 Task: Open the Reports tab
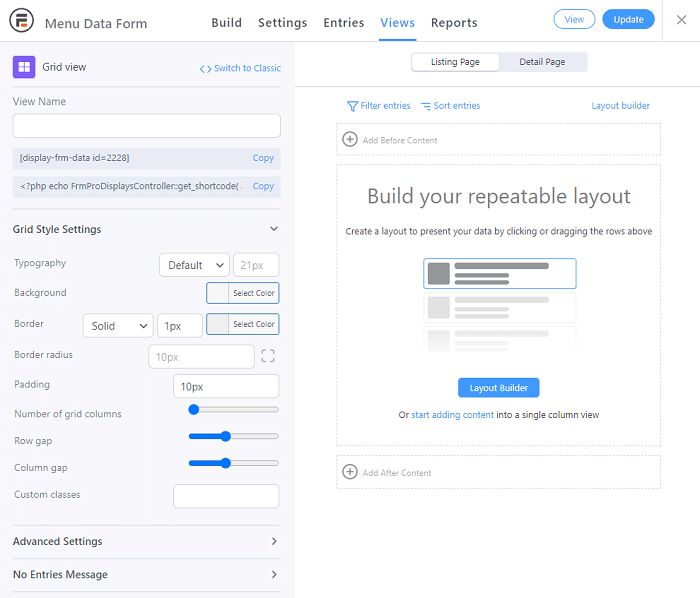[454, 23]
